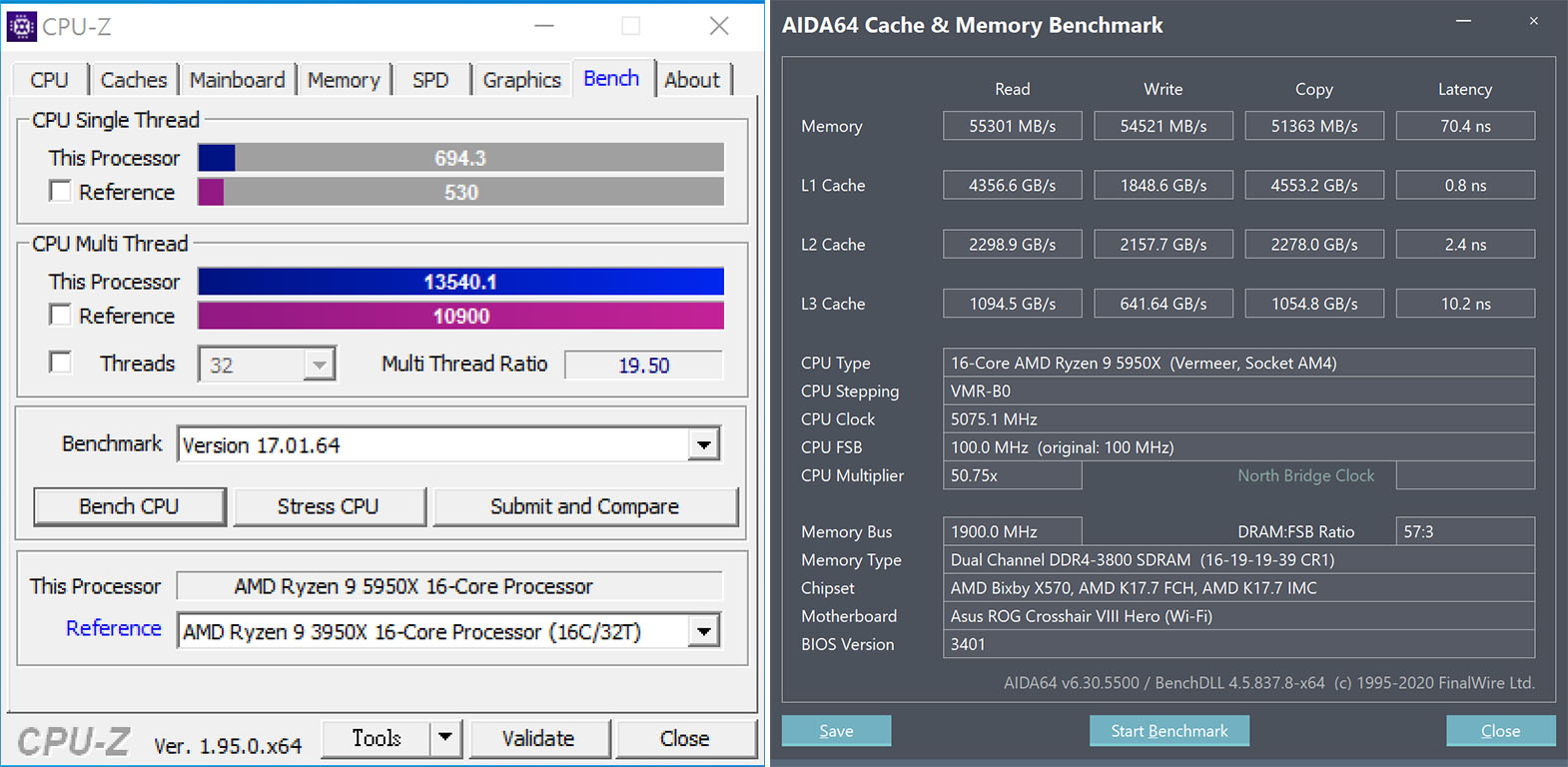Switch to the Caches tab

[134, 80]
